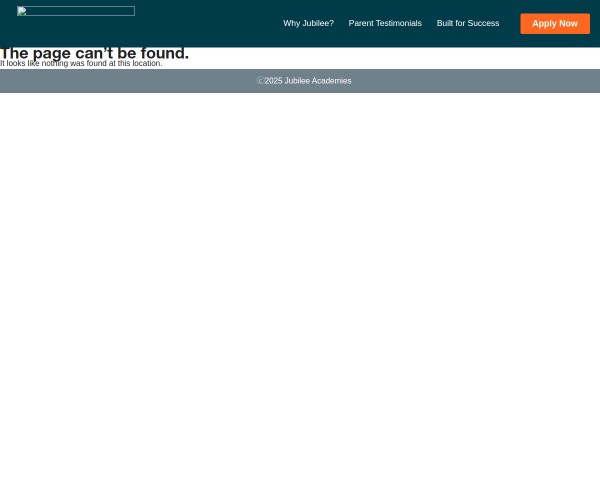Click the text "It looks like nothing was found at this location."
The image size is (600, 490).
[81, 63]
